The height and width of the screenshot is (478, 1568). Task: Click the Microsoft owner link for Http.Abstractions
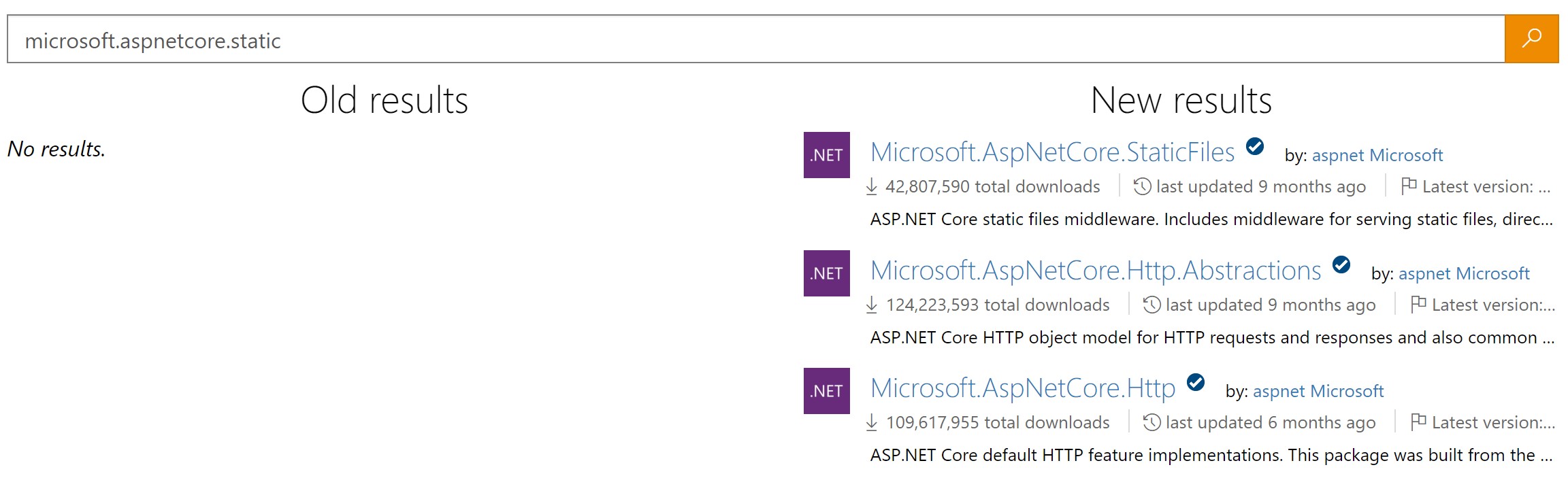tap(1492, 274)
